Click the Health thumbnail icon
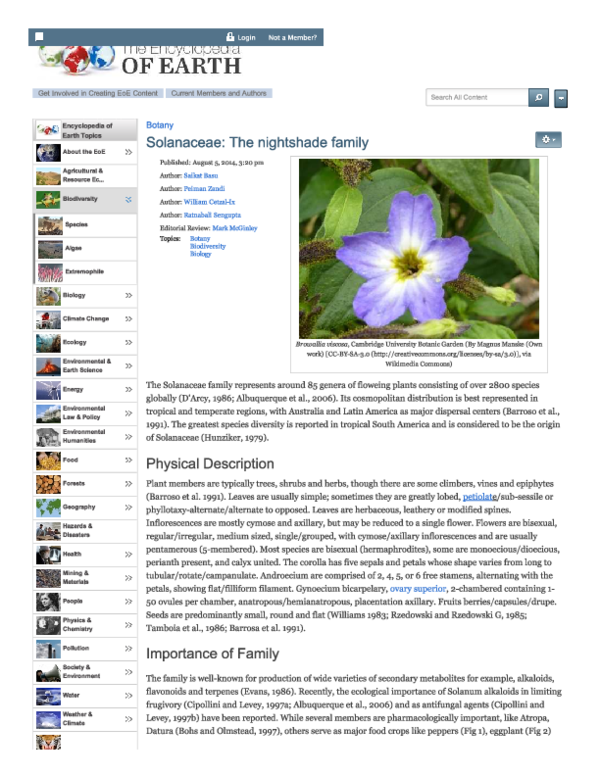The width and height of the screenshot is (600, 776). point(48,554)
